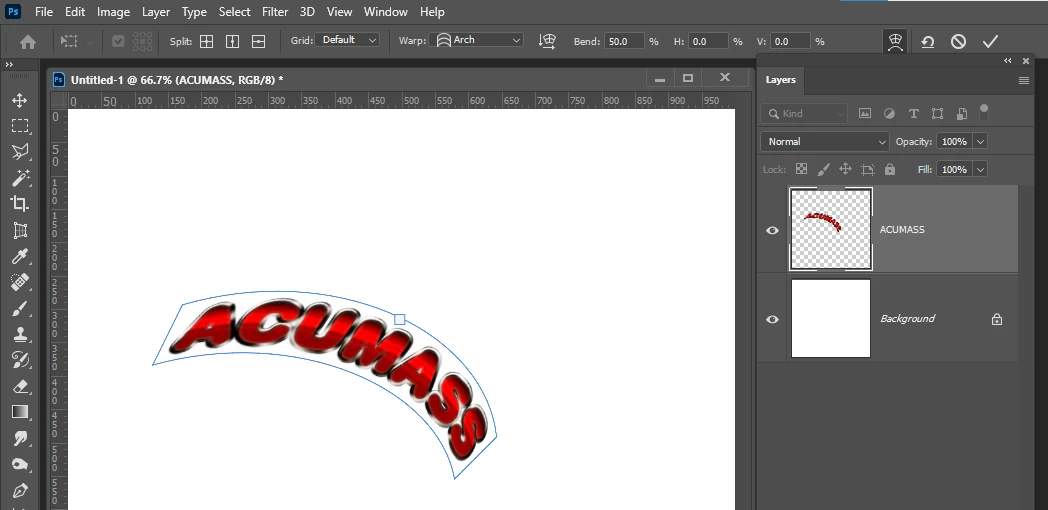Viewport: 1048px width, 510px height.
Task: Switch between free transform and warp modes
Action: coord(896,41)
